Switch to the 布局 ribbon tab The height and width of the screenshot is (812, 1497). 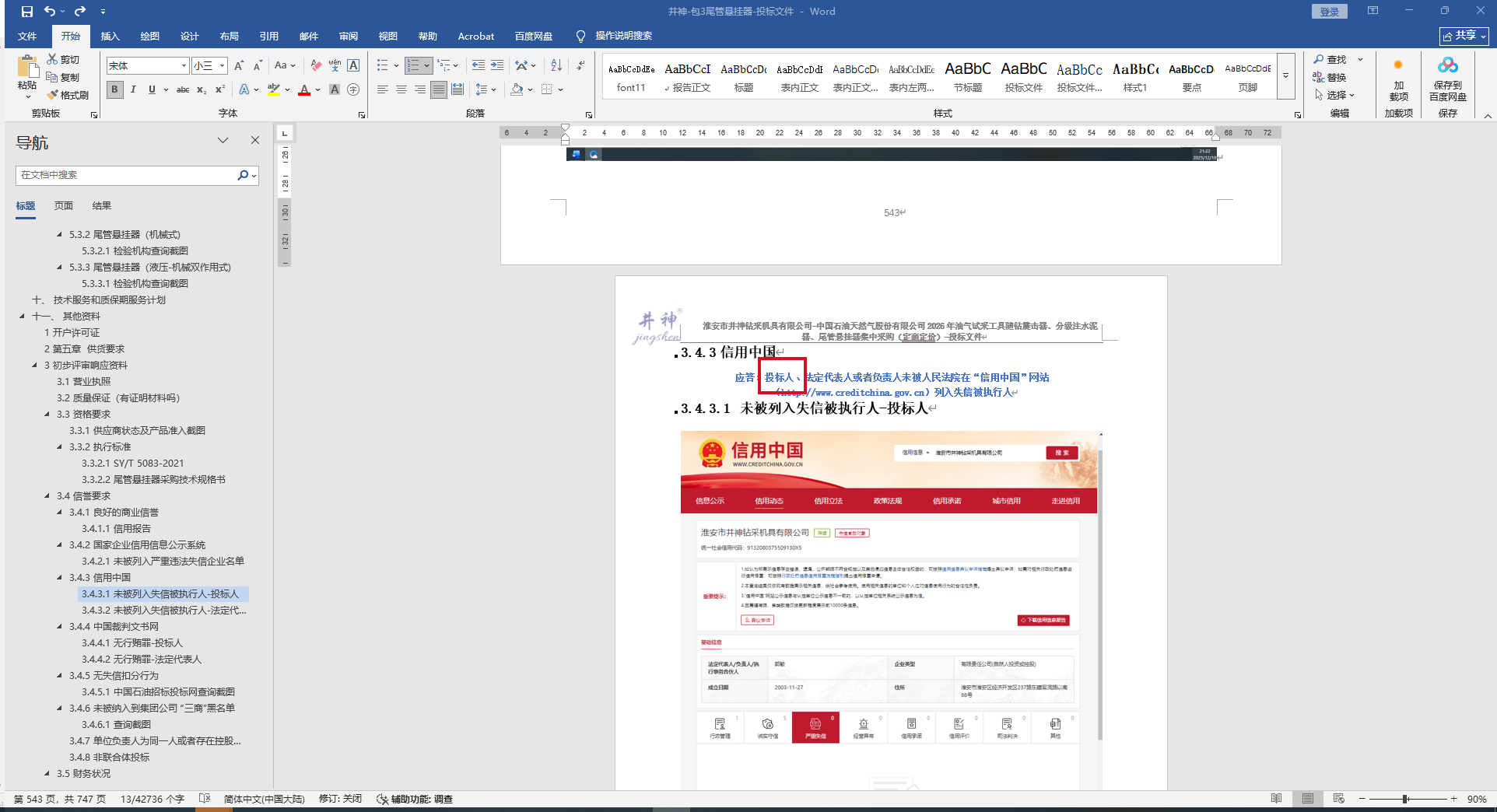[230, 36]
